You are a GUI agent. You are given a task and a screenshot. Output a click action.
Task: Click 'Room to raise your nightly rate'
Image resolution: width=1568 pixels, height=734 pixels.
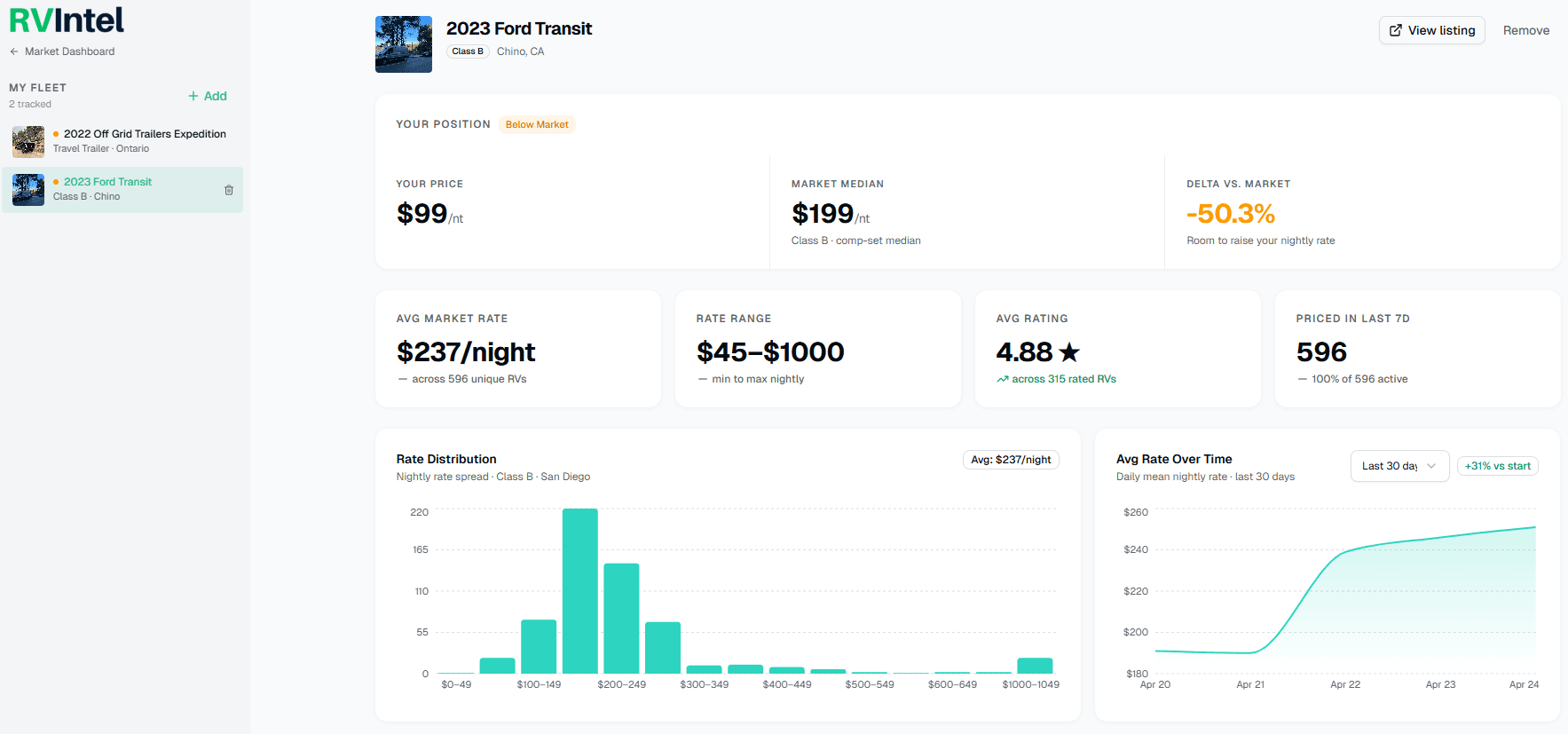tap(1261, 241)
